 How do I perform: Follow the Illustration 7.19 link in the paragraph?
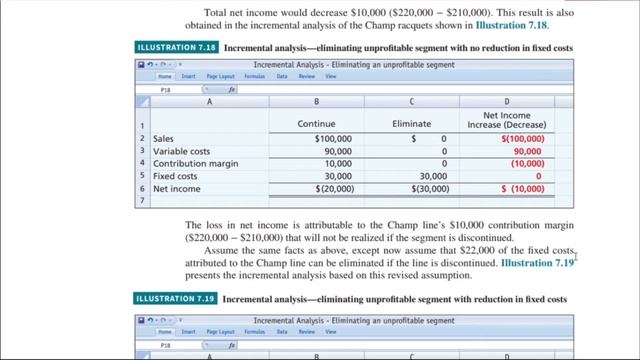[x=537, y=263]
